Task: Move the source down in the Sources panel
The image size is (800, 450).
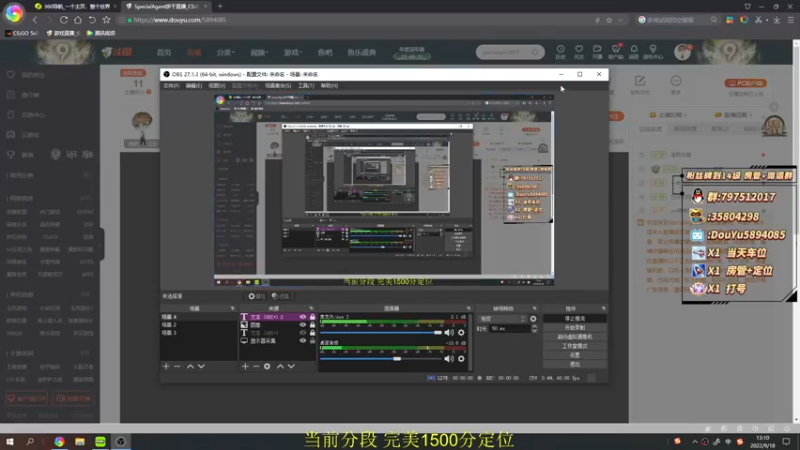Action: tap(291, 366)
